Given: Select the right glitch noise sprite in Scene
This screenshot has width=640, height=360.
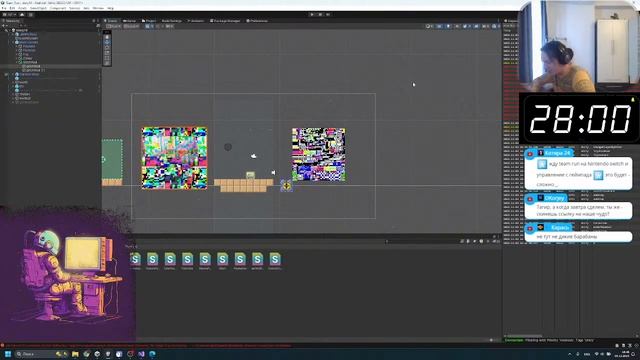Looking at the screenshot, I should 319,155.
